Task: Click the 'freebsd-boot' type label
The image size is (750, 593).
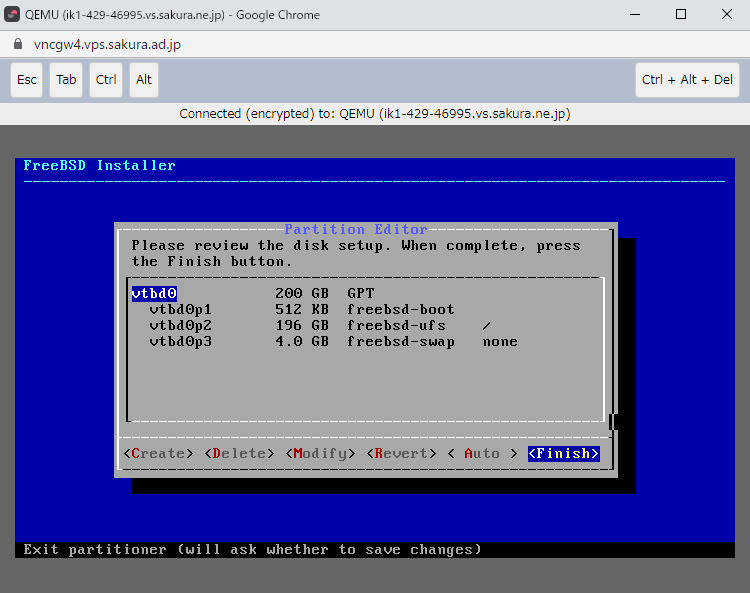Action: click(401, 309)
